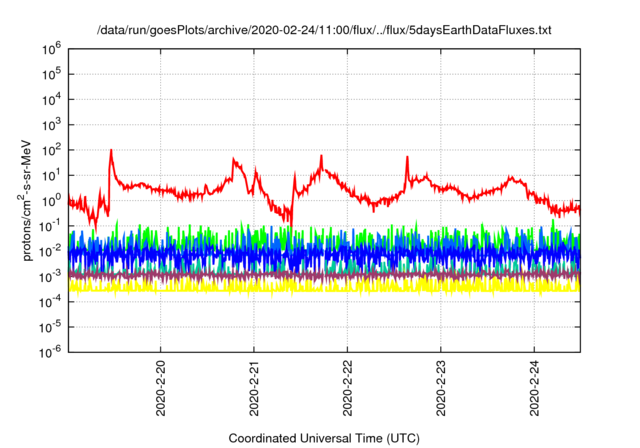Click the 10^5 y-axis tick label
The width and height of the screenshot is (640, 448).
51,74
